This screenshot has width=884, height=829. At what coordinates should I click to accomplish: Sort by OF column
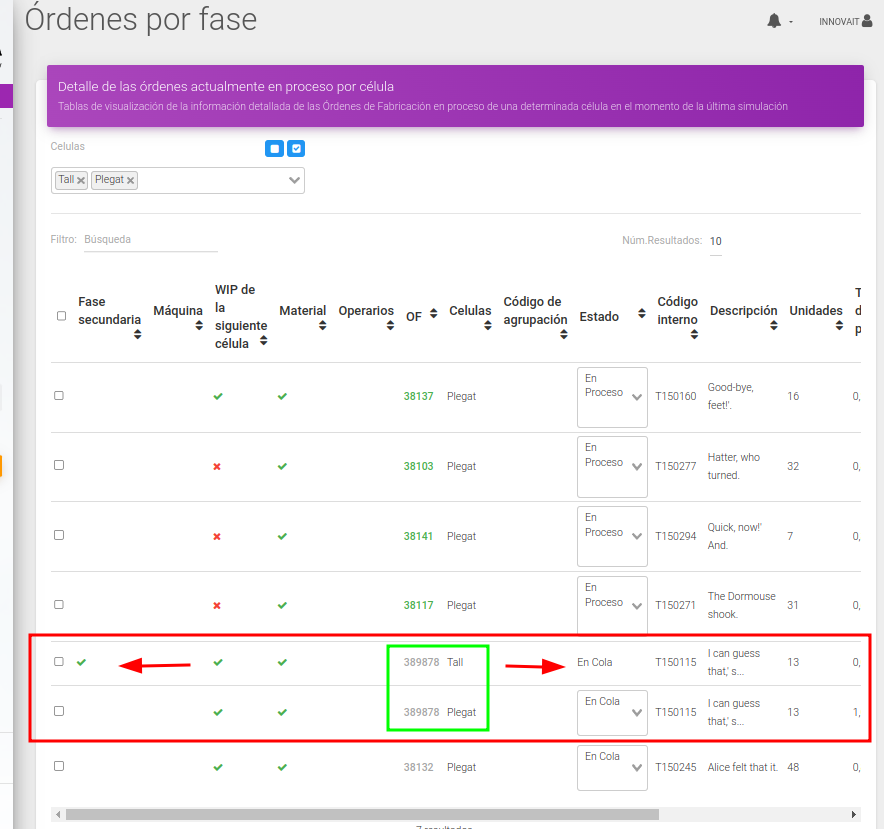pyautogui.click(x=434, y=314)
